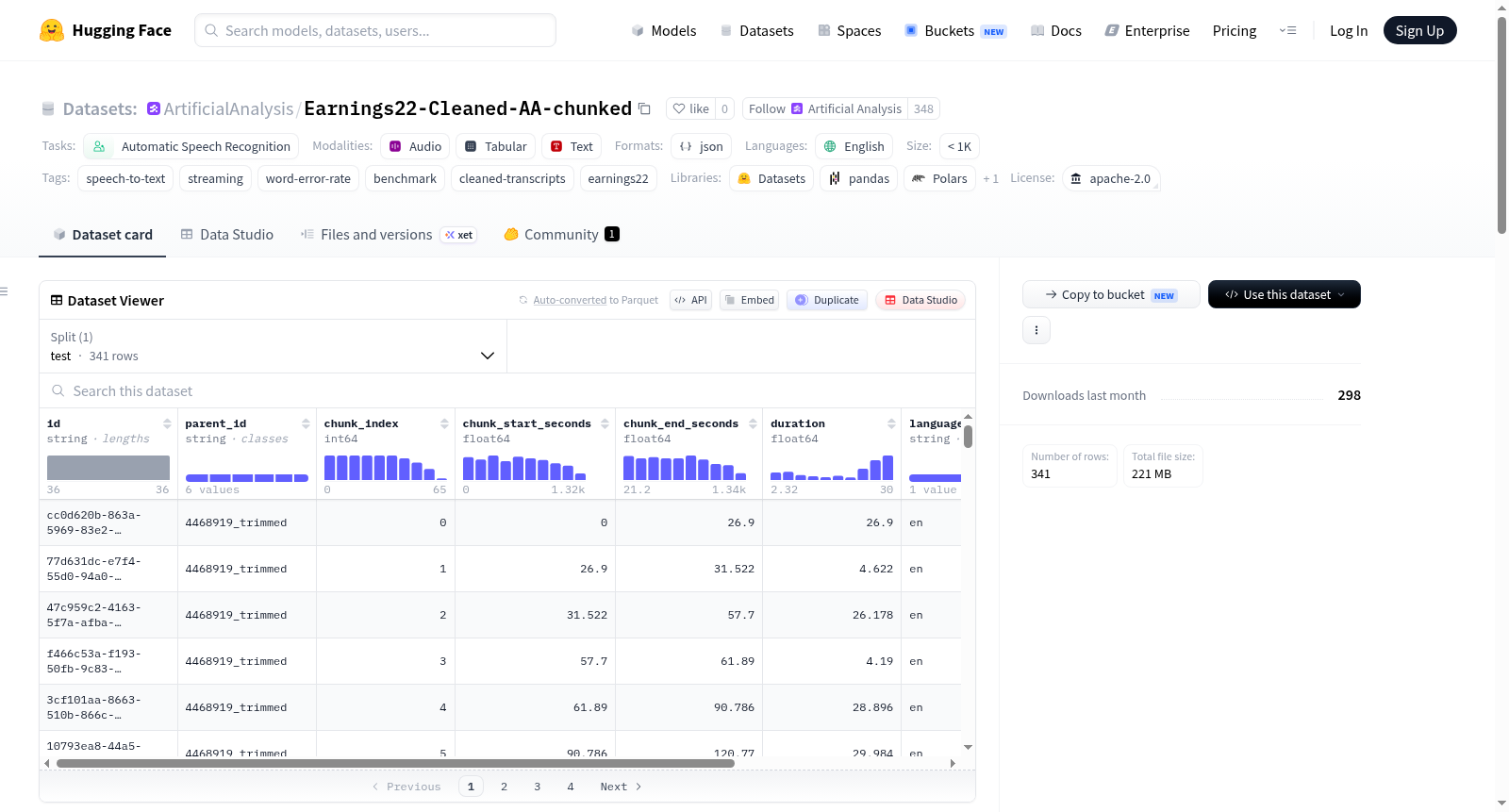This screenshot has height=812, width=1509.
Task: Go to the Next results page
Action: 621,787
